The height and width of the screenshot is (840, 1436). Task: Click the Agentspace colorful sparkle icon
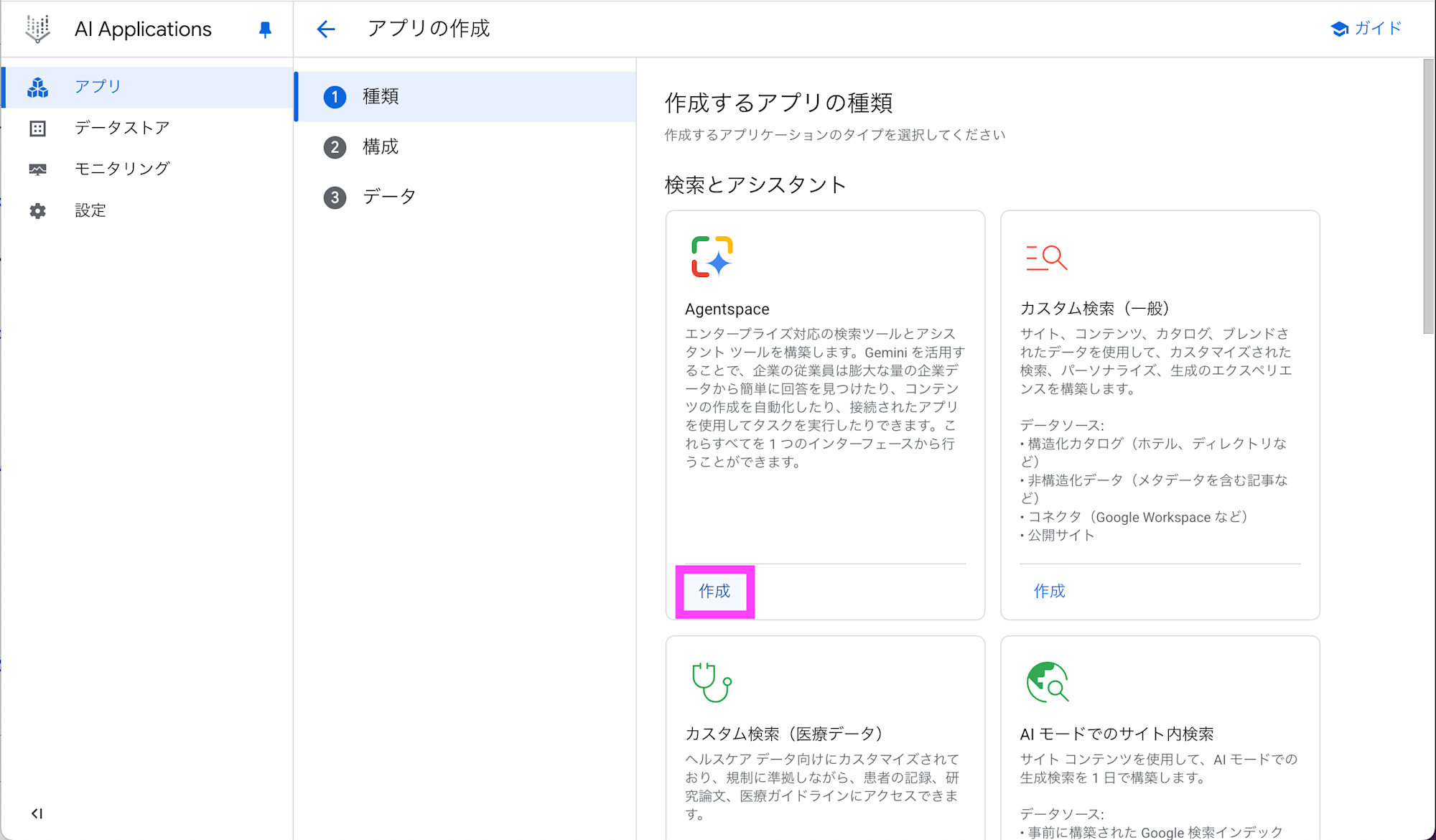[712, 256]
